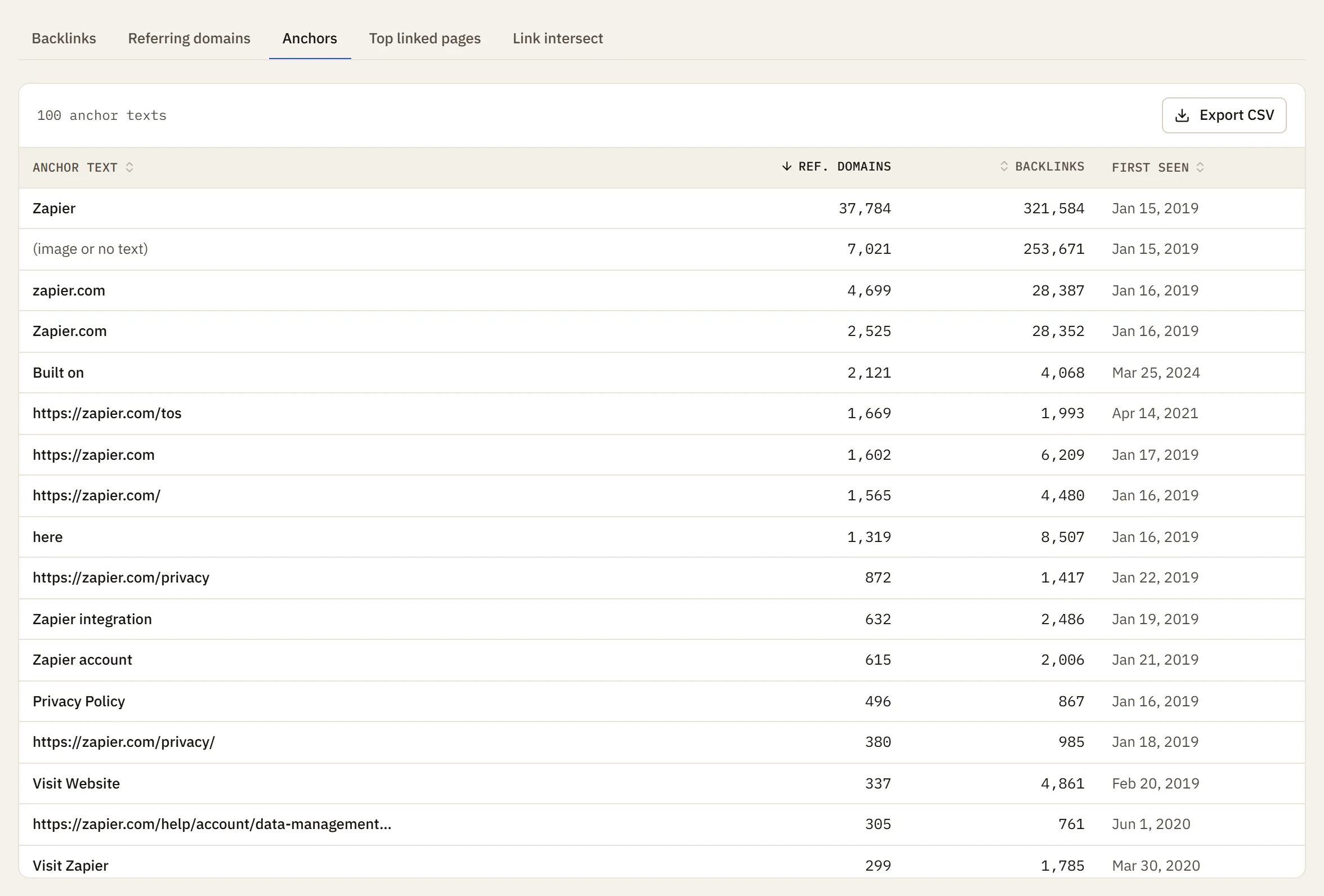Sort by Anchor Text column arrows

[x=129, y=167]
